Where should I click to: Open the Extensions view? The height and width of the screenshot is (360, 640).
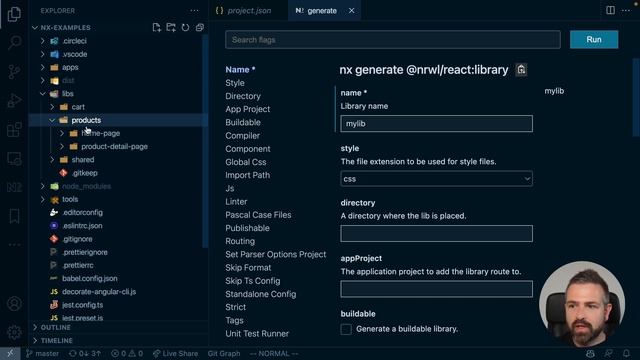pyautogui.click(x=14, y=130)
